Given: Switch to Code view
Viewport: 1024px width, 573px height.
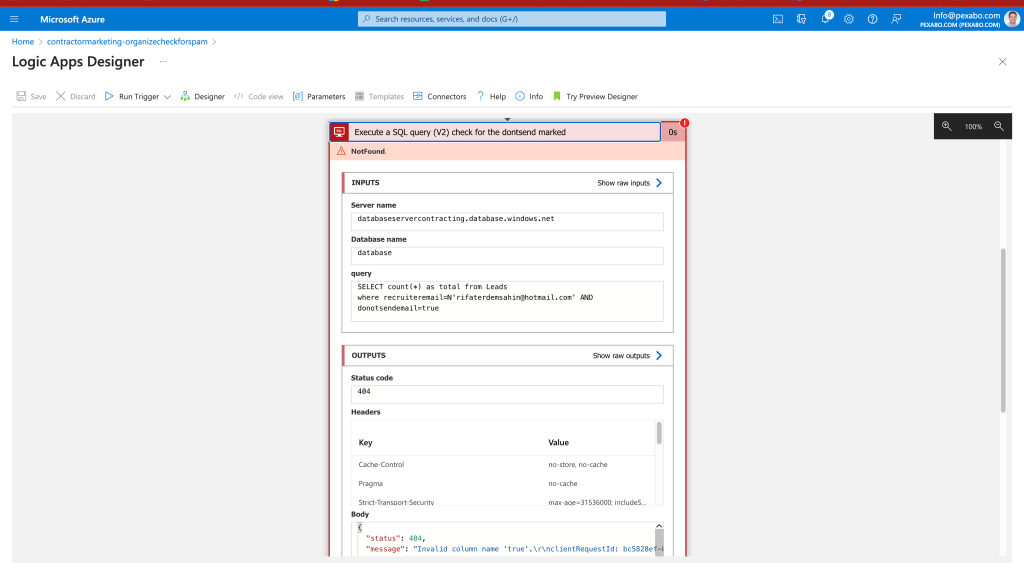Looking at the screenshot, I should point(259,96).
